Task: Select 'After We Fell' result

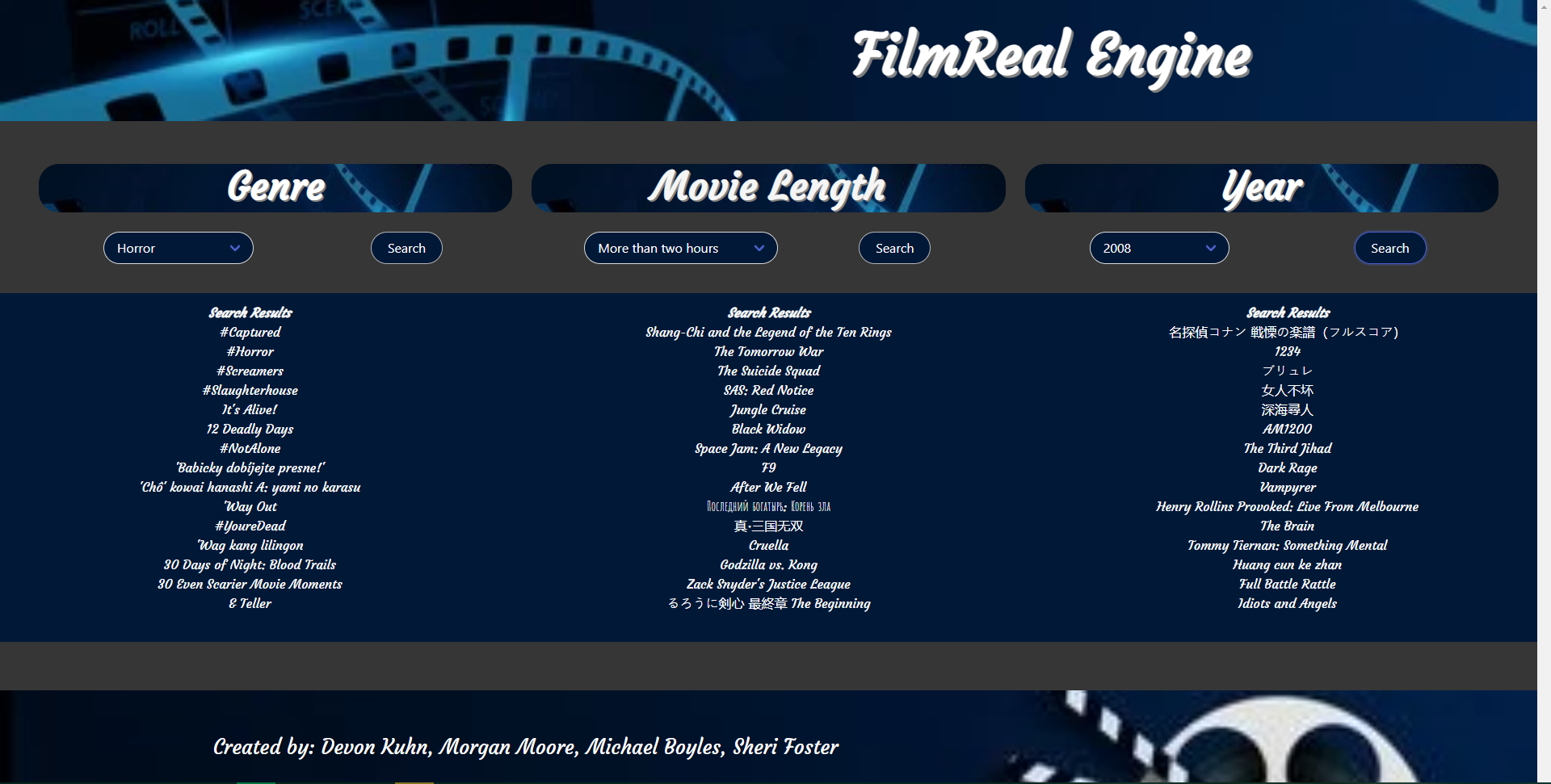Action: coord(769,487)
